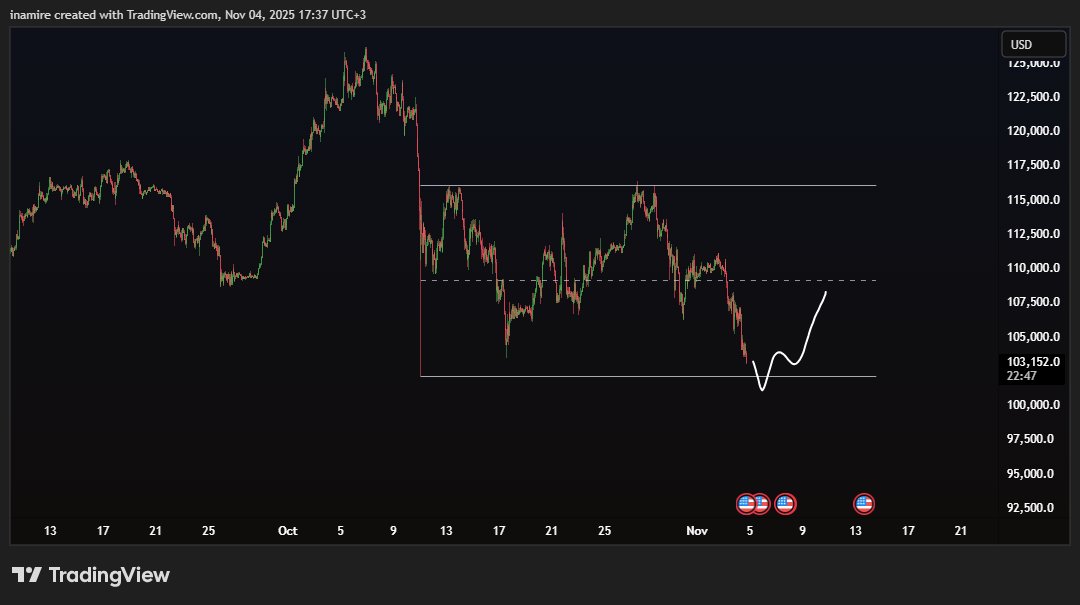The height and width of the screenshot is (605, 1080).
Task: Click the Oct label on the time axis
Action: (x=288, y=531)
